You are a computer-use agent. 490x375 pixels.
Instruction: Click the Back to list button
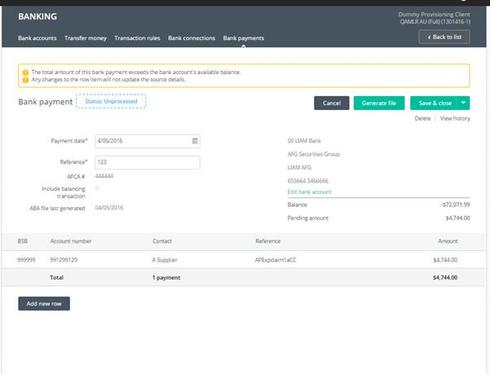point(444,37)
